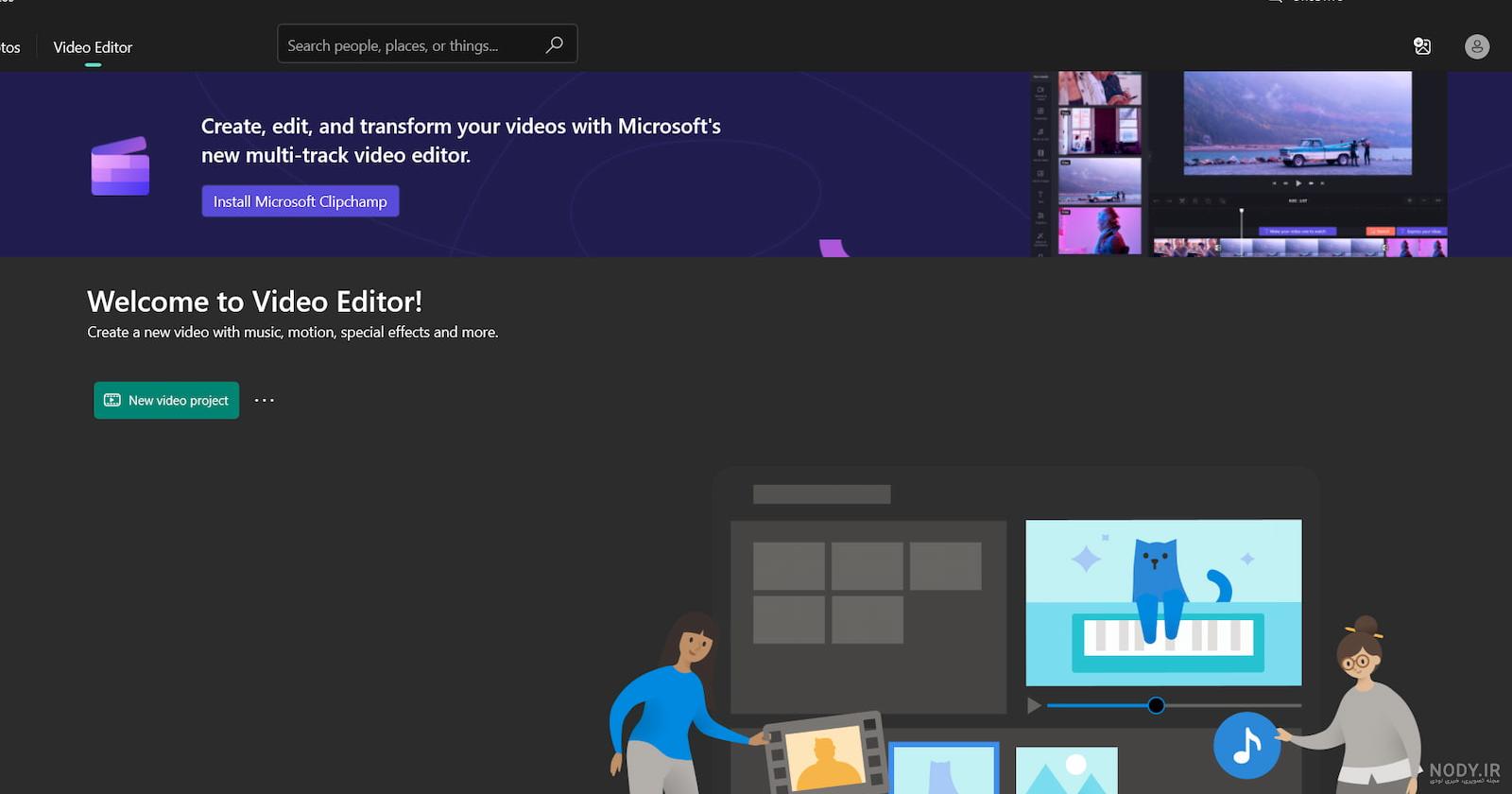
Task: Click the magnifier search icon
Action: click(555, 44)
